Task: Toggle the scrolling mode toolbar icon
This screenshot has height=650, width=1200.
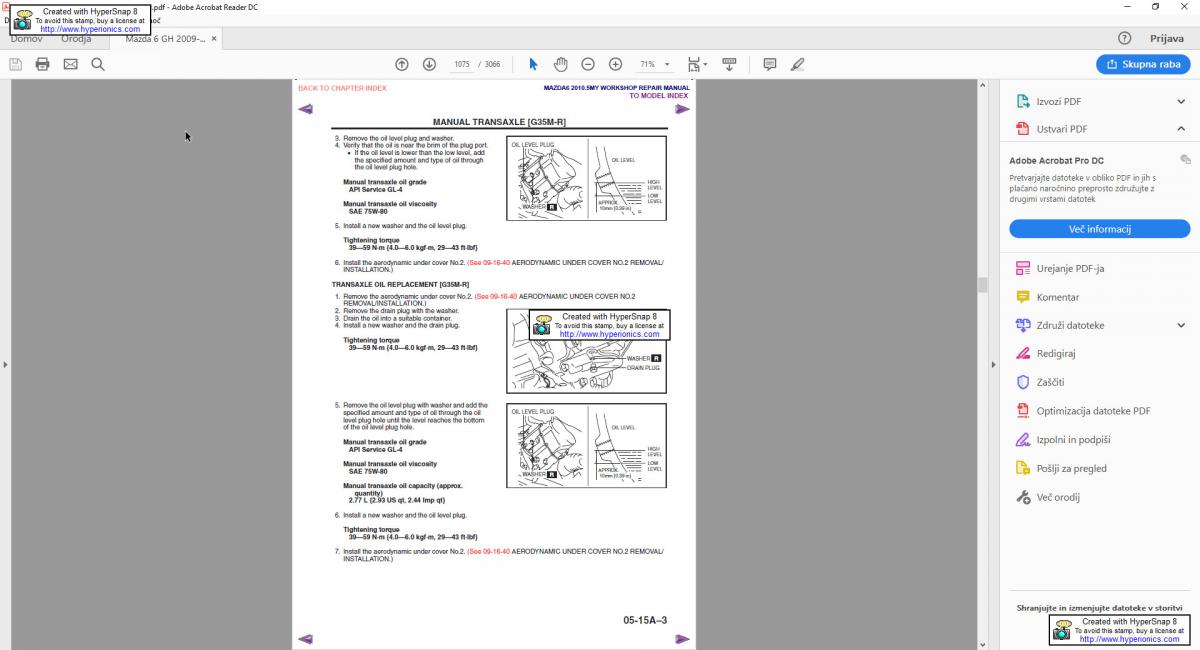Action: [x=729, y=64]
